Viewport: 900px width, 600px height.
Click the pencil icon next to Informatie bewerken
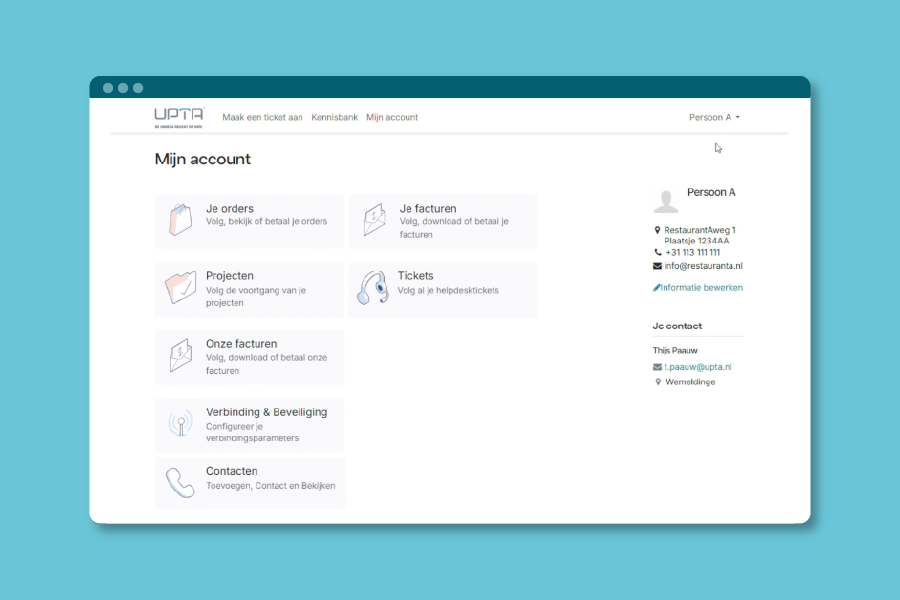point(657,288)
